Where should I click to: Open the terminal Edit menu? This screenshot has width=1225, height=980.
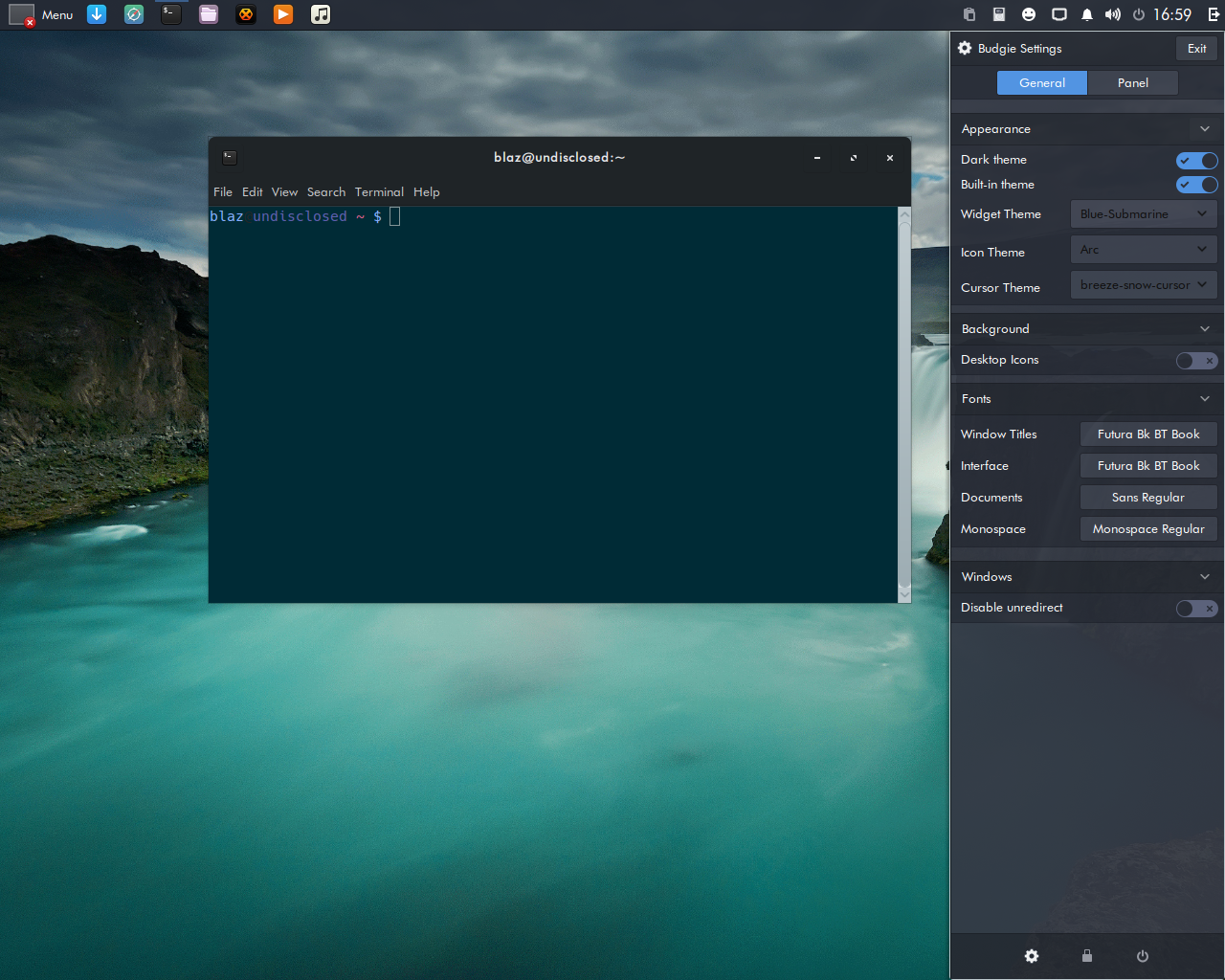click(253, 192)
